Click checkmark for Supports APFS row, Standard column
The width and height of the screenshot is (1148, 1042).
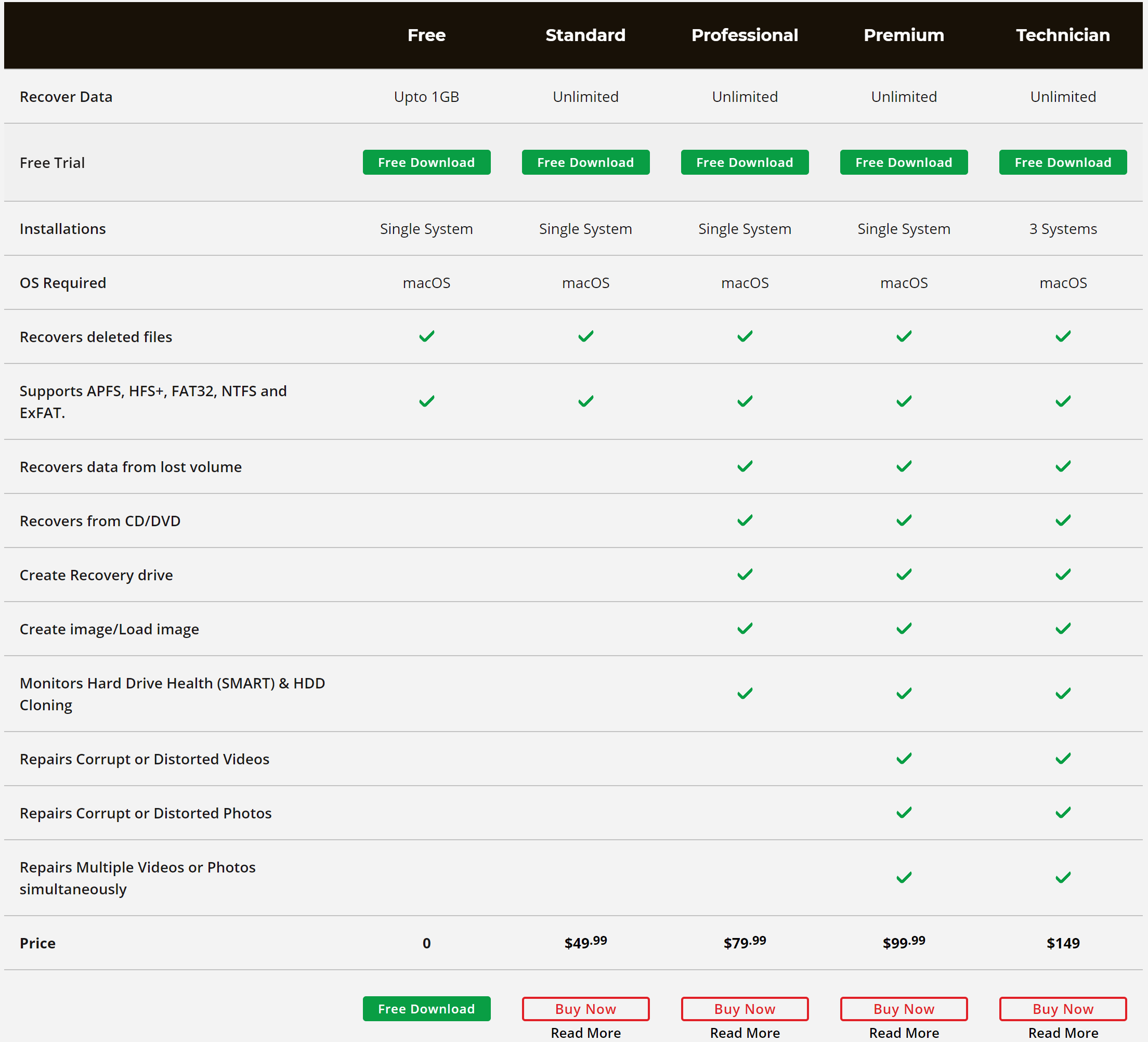585,401
